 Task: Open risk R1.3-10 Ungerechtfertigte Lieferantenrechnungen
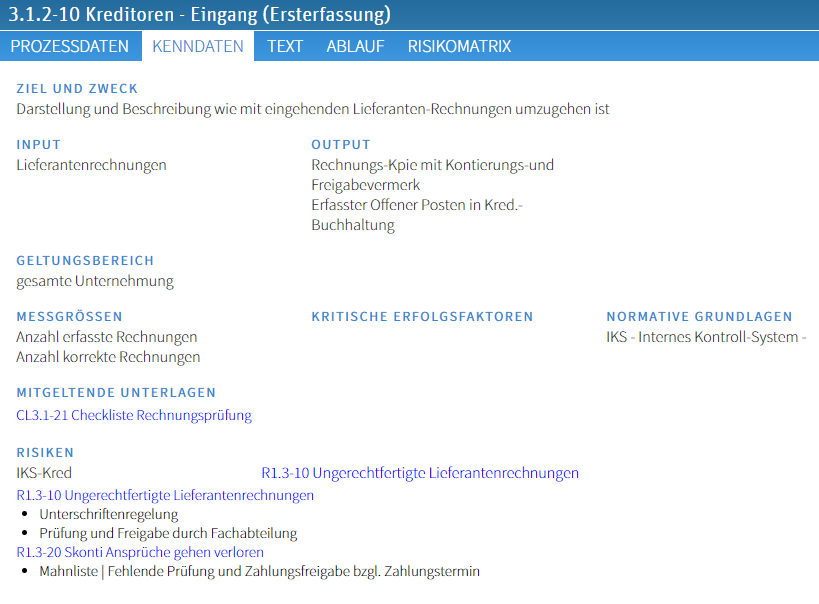point(420,472)
